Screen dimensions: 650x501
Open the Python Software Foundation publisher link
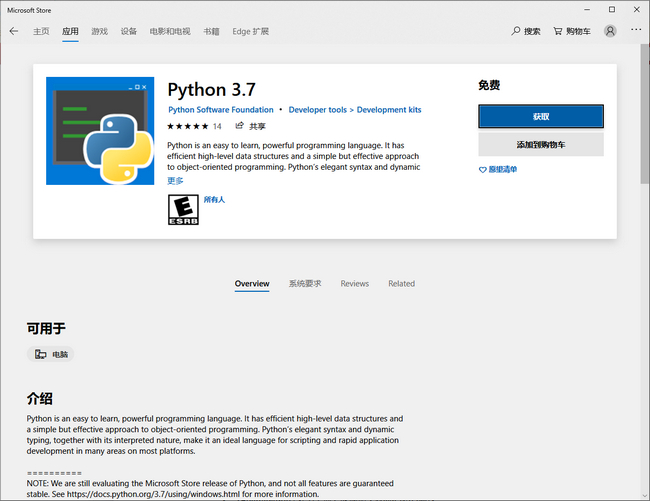[220, 110]
